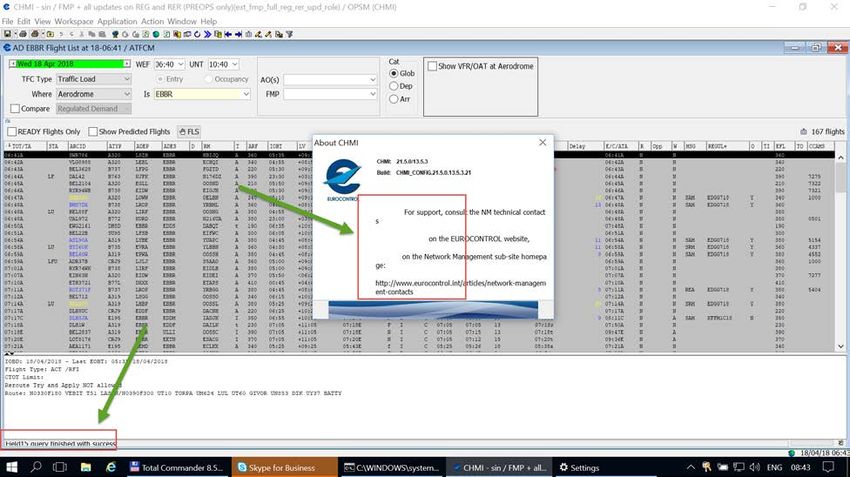Click the filter funnel toolbar icon

tap(289, 34)
